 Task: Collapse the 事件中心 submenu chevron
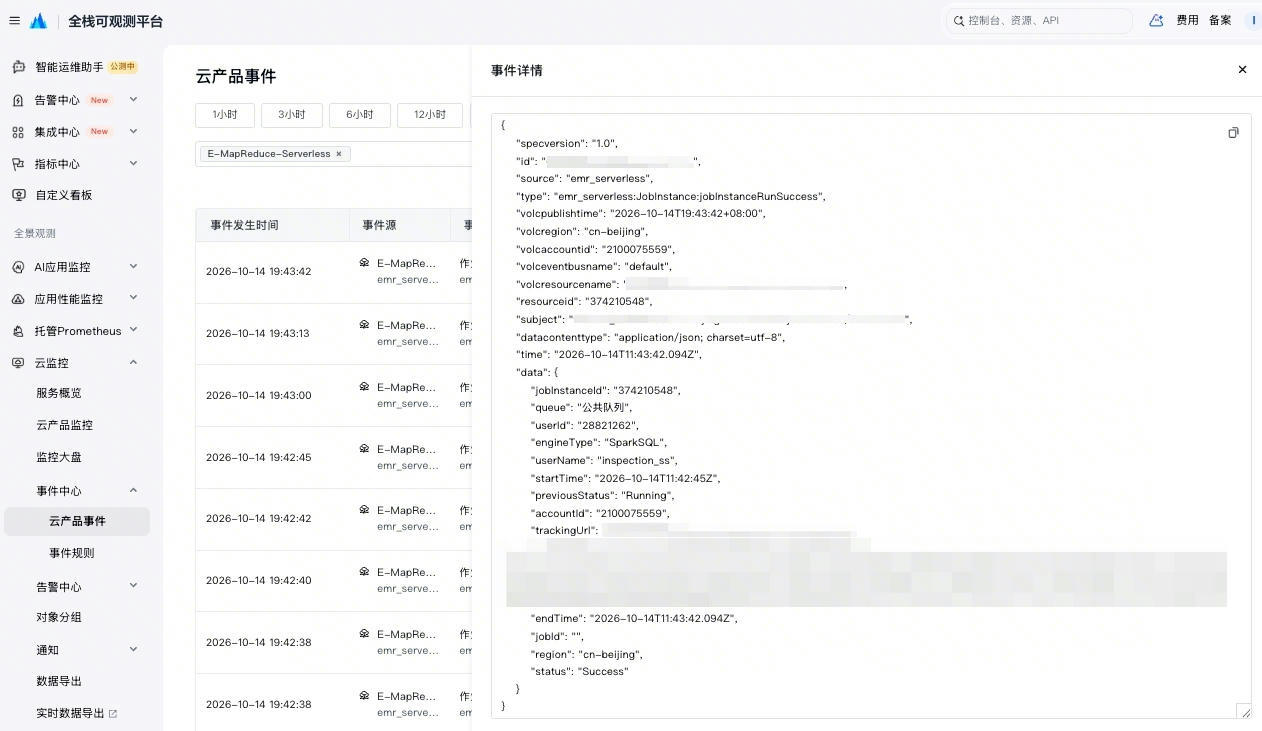(134, 491)
